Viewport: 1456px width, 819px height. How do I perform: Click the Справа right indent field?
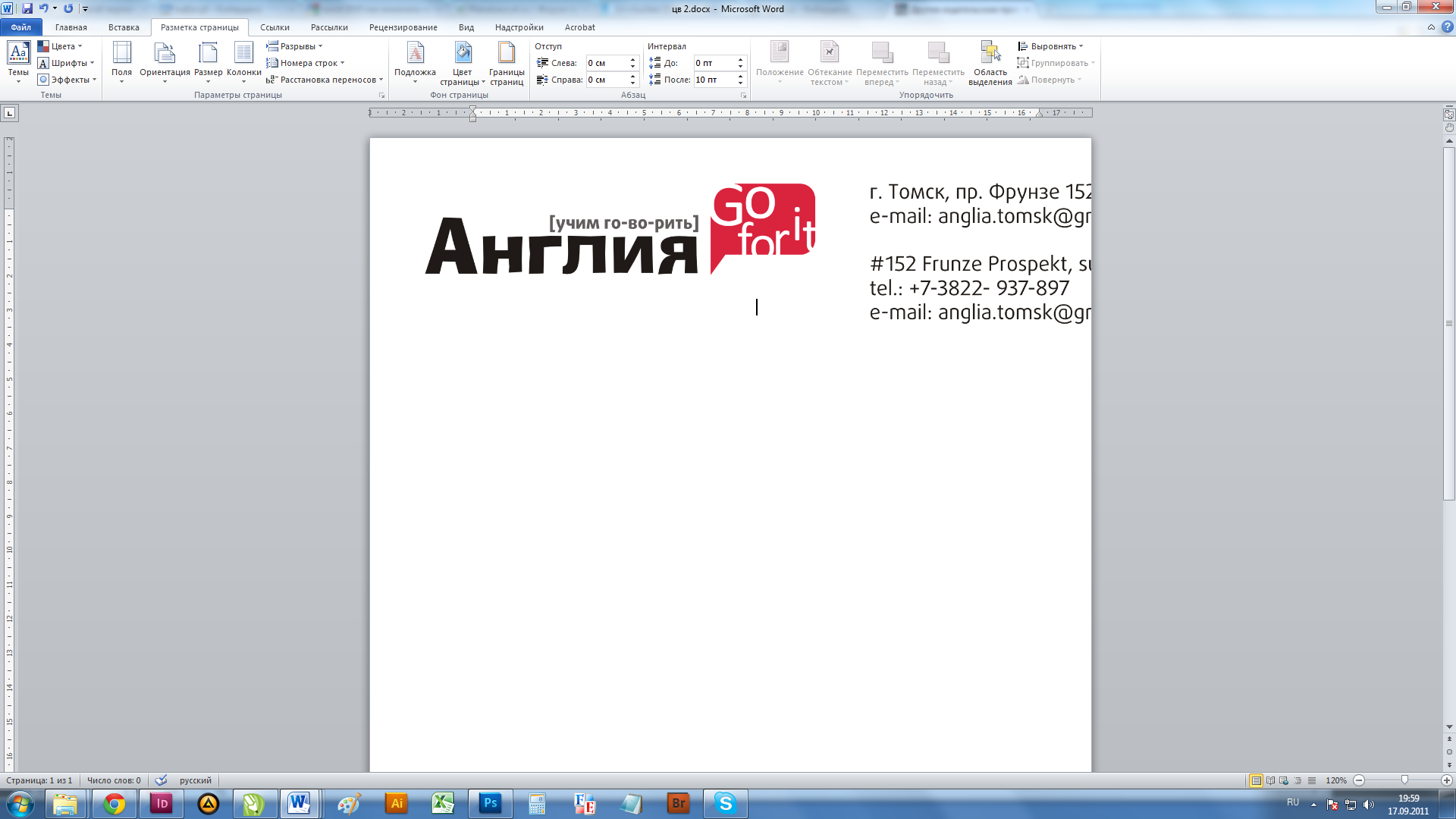tap(607, 80)
